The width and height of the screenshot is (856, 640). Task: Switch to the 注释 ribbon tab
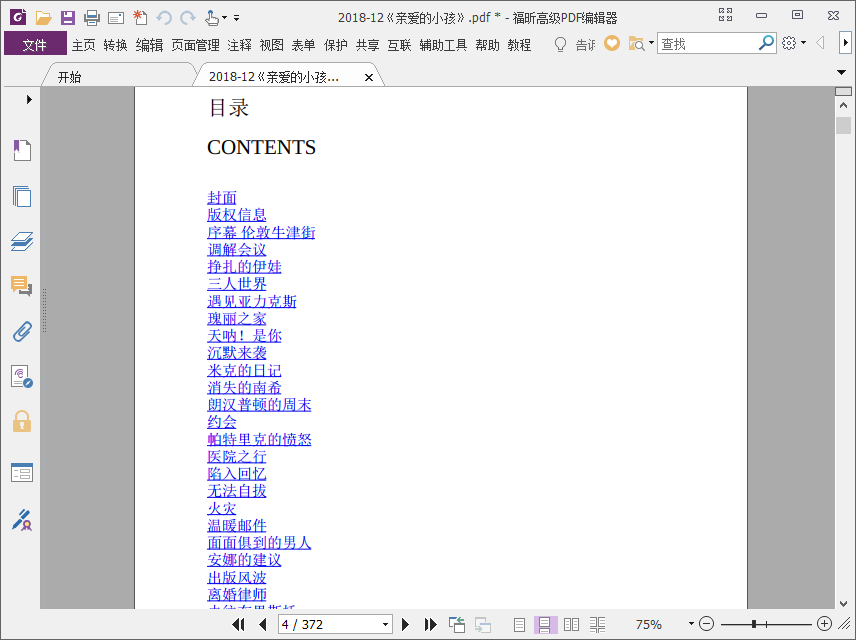240,45
